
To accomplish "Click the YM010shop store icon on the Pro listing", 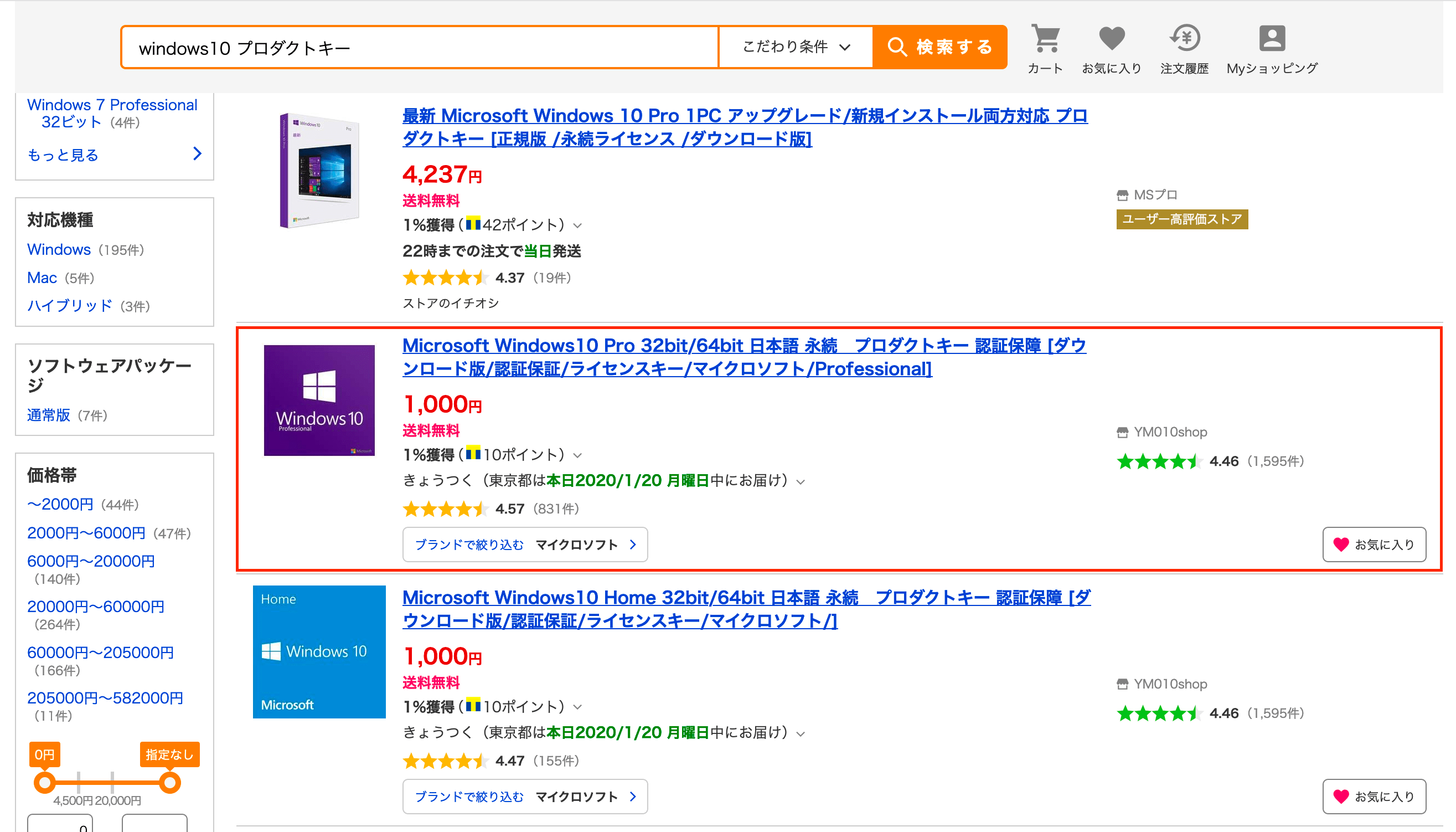I will (x=1123, y=433).
